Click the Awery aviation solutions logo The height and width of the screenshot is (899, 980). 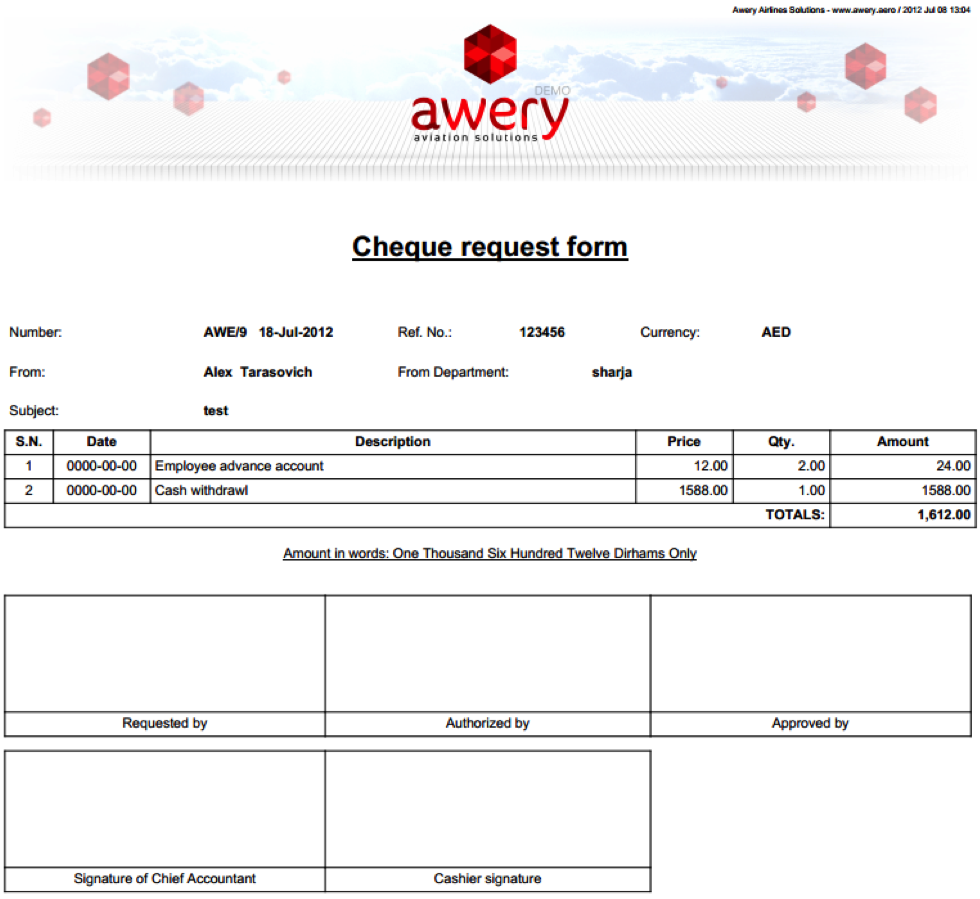point(489,118)
